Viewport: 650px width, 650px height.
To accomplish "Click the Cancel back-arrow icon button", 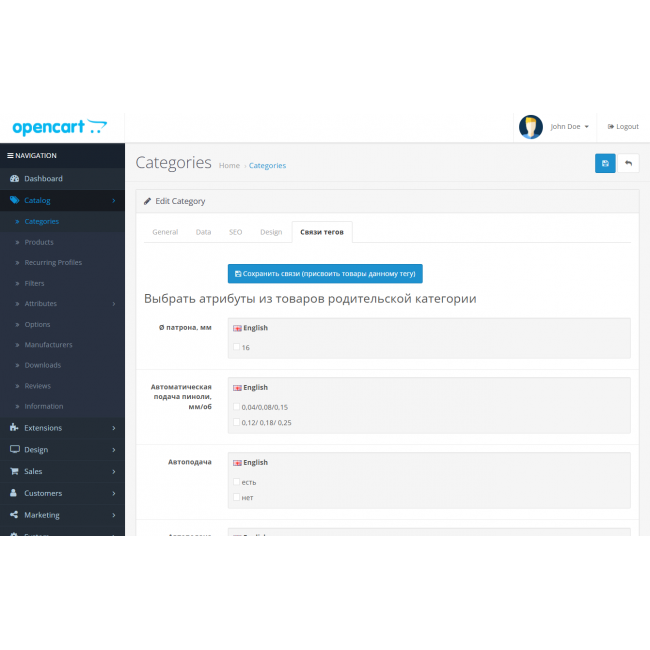I will (628, 163).
